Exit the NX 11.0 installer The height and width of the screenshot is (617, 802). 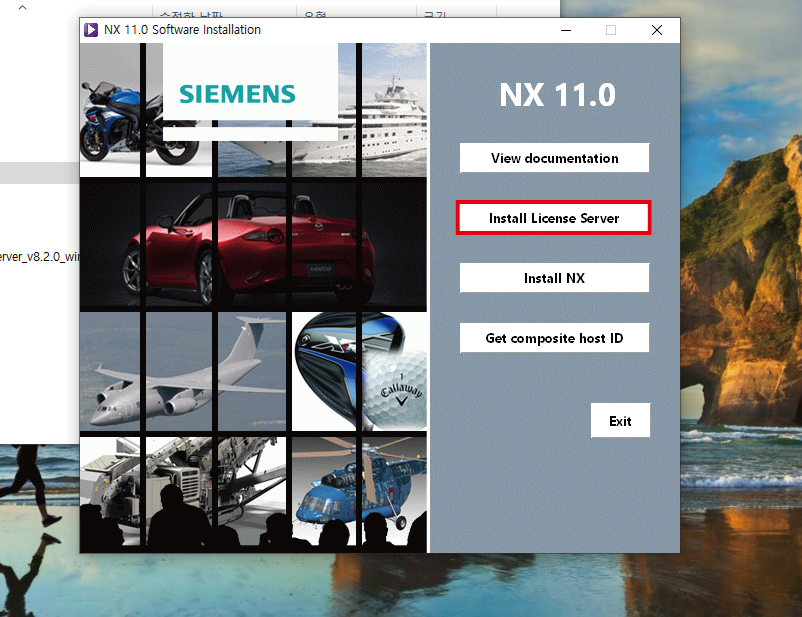pyautogui.click(x=620, y=421)
